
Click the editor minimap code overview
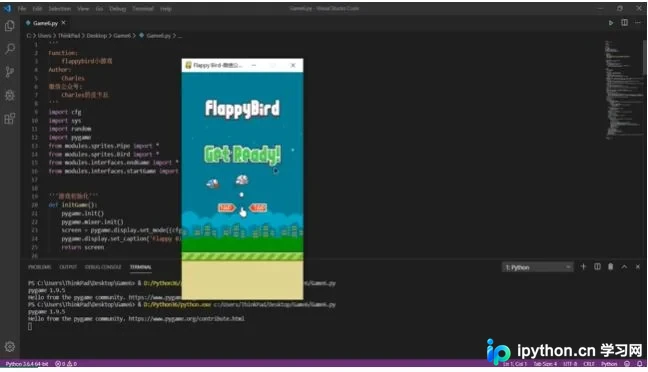pos(624,89)
